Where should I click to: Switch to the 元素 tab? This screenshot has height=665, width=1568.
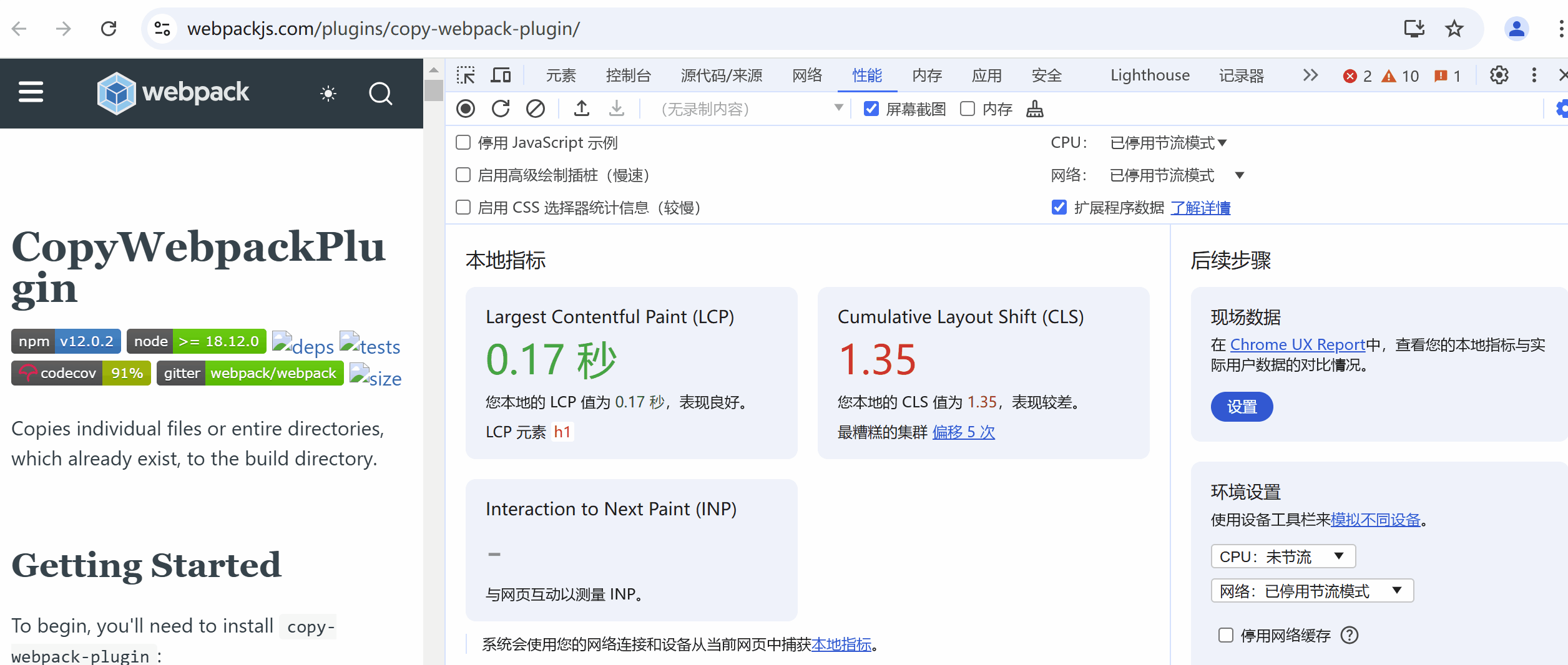561,75
